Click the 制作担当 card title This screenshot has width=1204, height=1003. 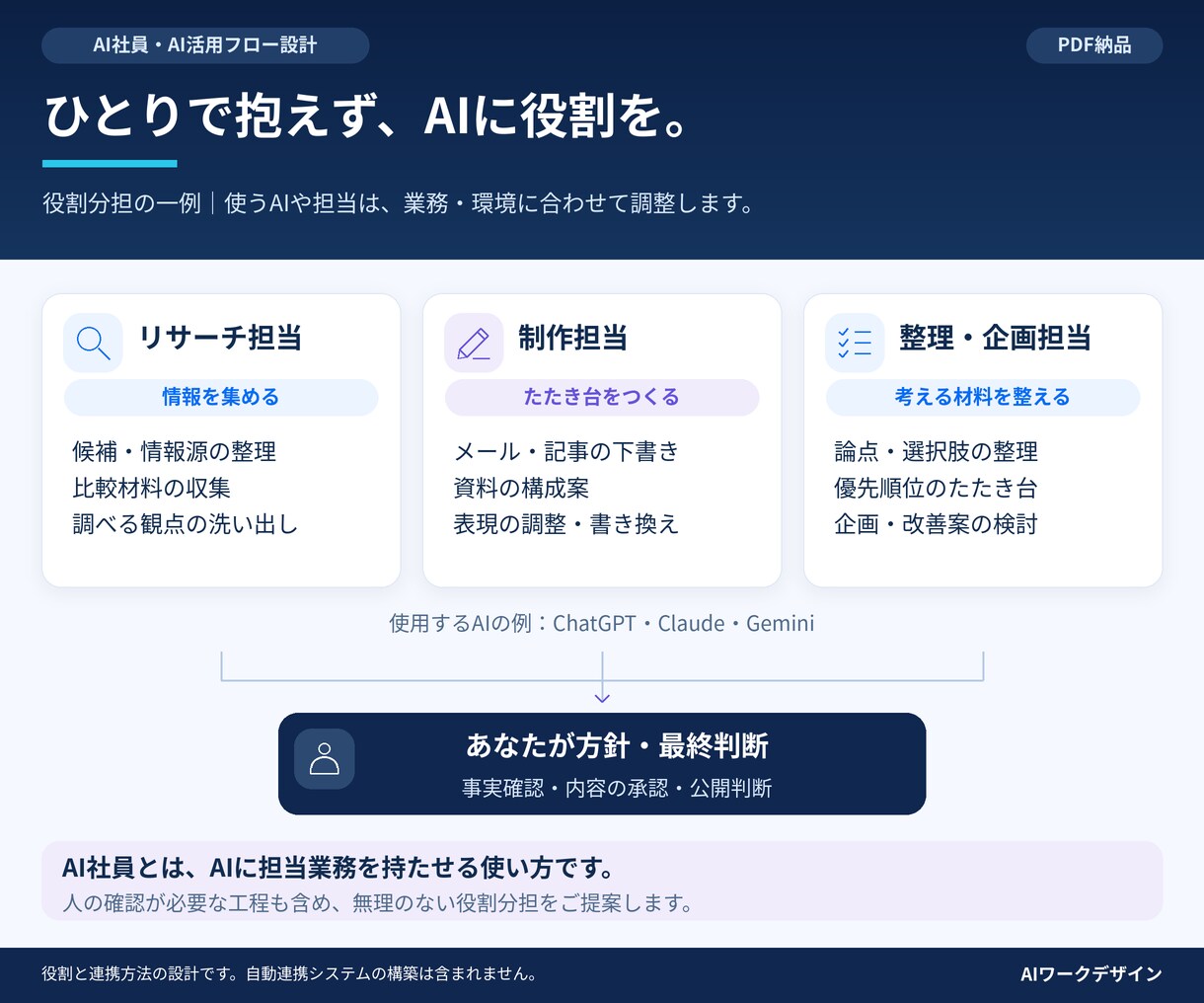tap(573, 338)
